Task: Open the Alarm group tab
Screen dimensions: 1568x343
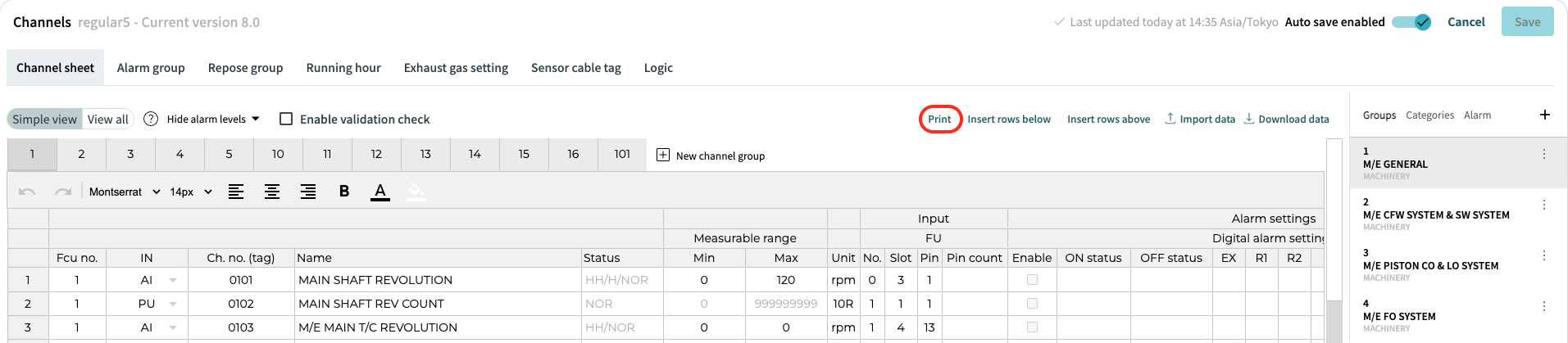Action: click(x=151, y=68)
